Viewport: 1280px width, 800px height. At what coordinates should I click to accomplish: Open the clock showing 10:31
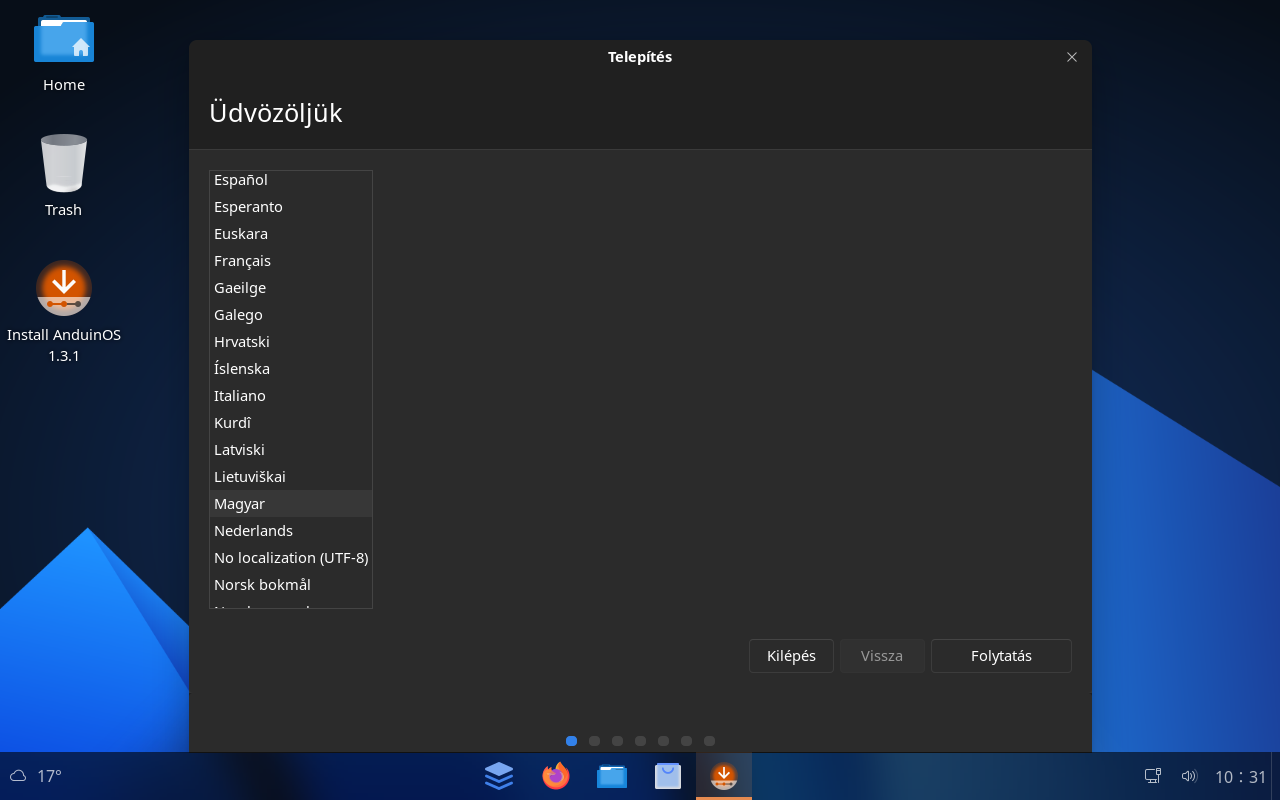1241,777
